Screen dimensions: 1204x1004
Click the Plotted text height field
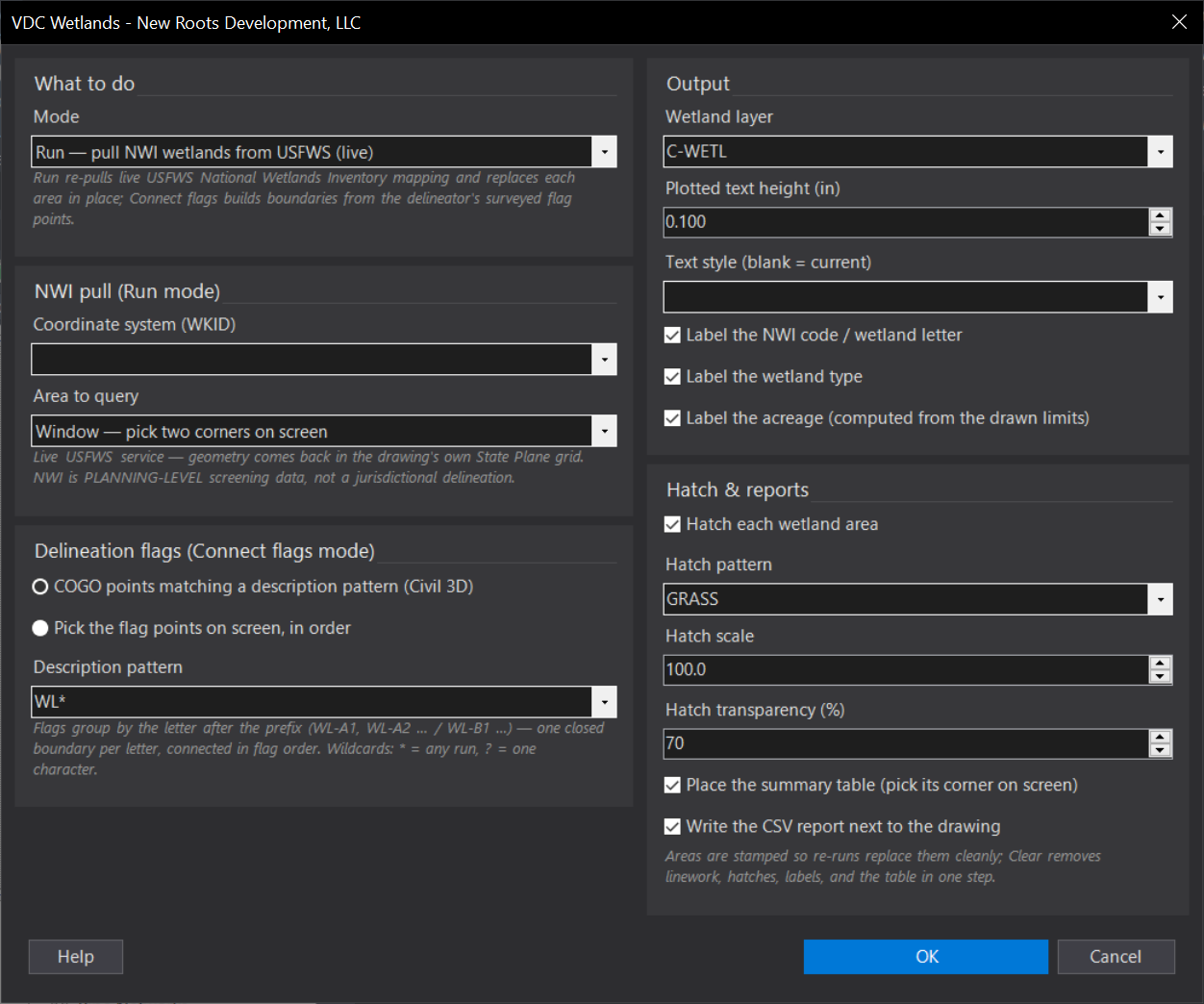(x=906, y=222)
